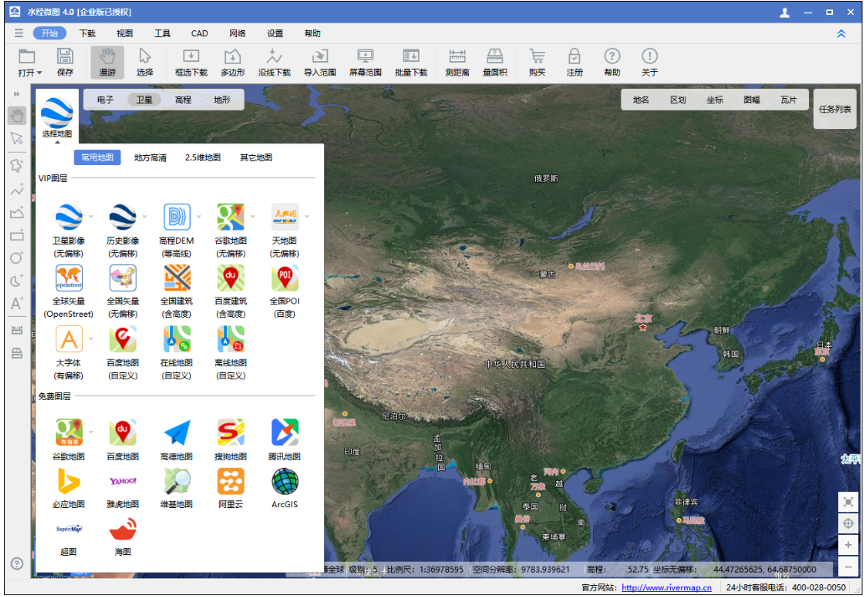The width and height of the screenshot is (866, 597).
Task: Toggle the 卫星 map type option
Action: tap(144, 100)
